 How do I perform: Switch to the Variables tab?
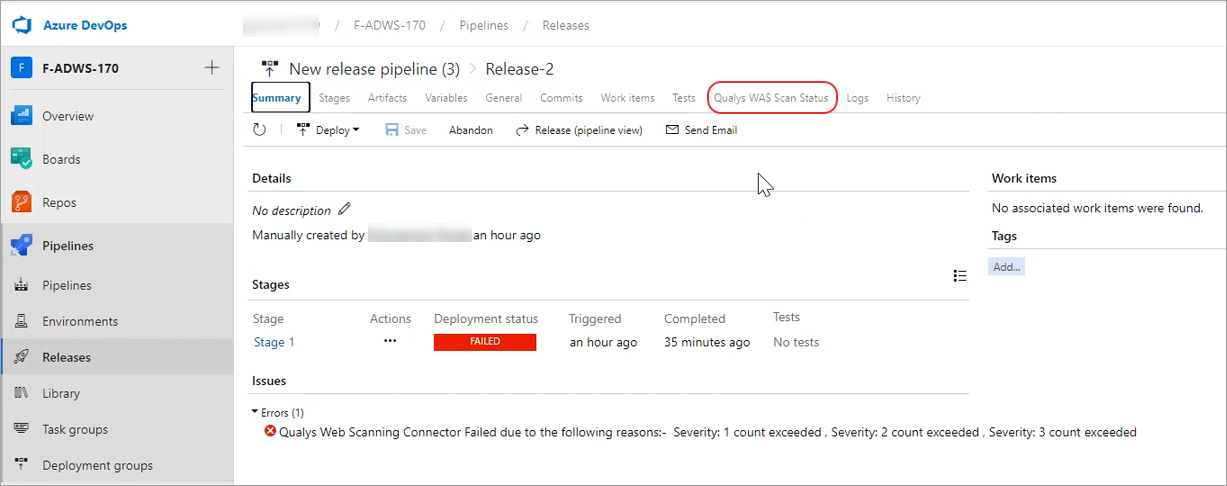(x=446, y=98)
